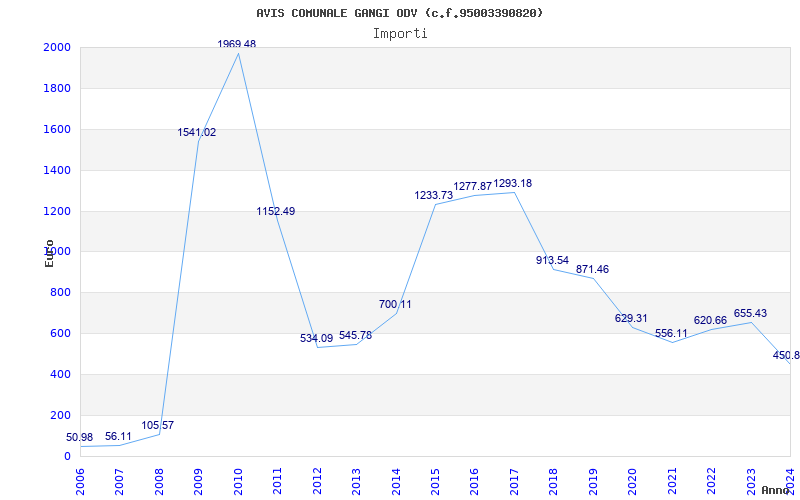The width and height of the screenshot is (800, 500).
Task: Click the 1600 value on the Euro axis
Action: coord(57,129)
